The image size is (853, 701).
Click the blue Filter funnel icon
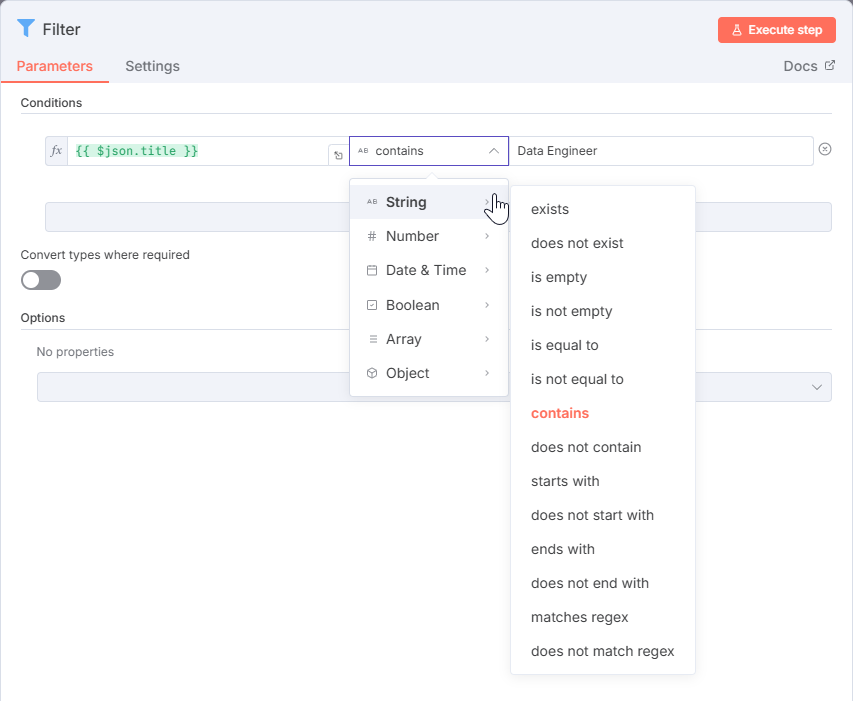pyautogui.click(x=26, y=29)
